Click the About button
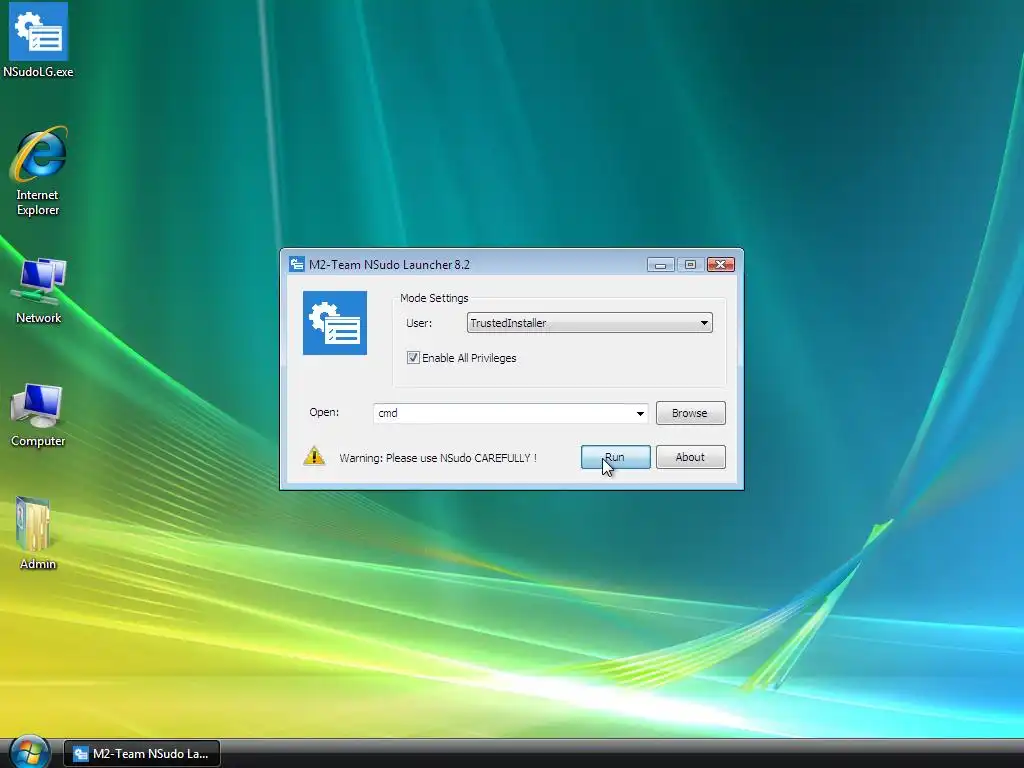 pos(690,457)
